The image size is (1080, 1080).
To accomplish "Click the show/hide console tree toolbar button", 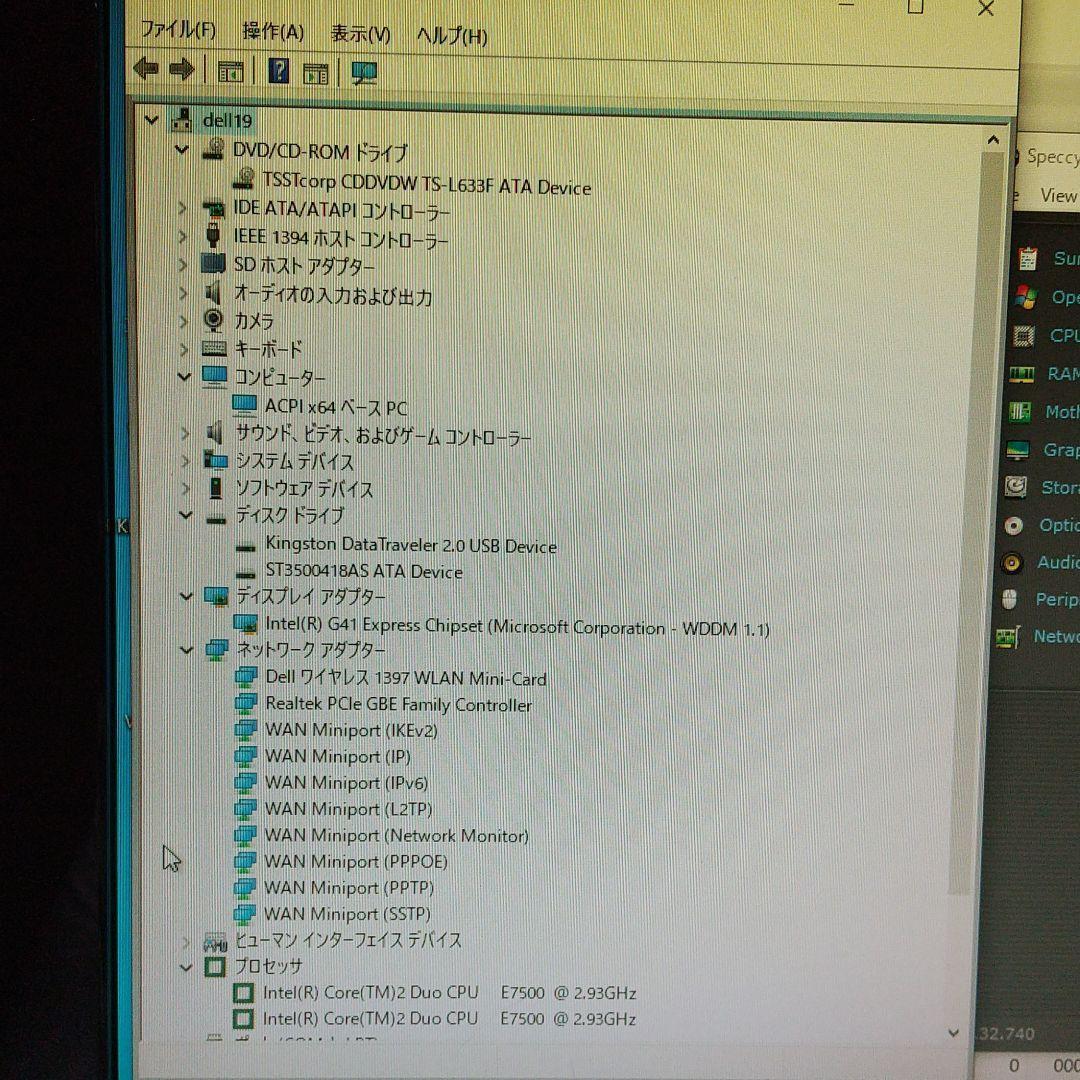I will 231,69.
